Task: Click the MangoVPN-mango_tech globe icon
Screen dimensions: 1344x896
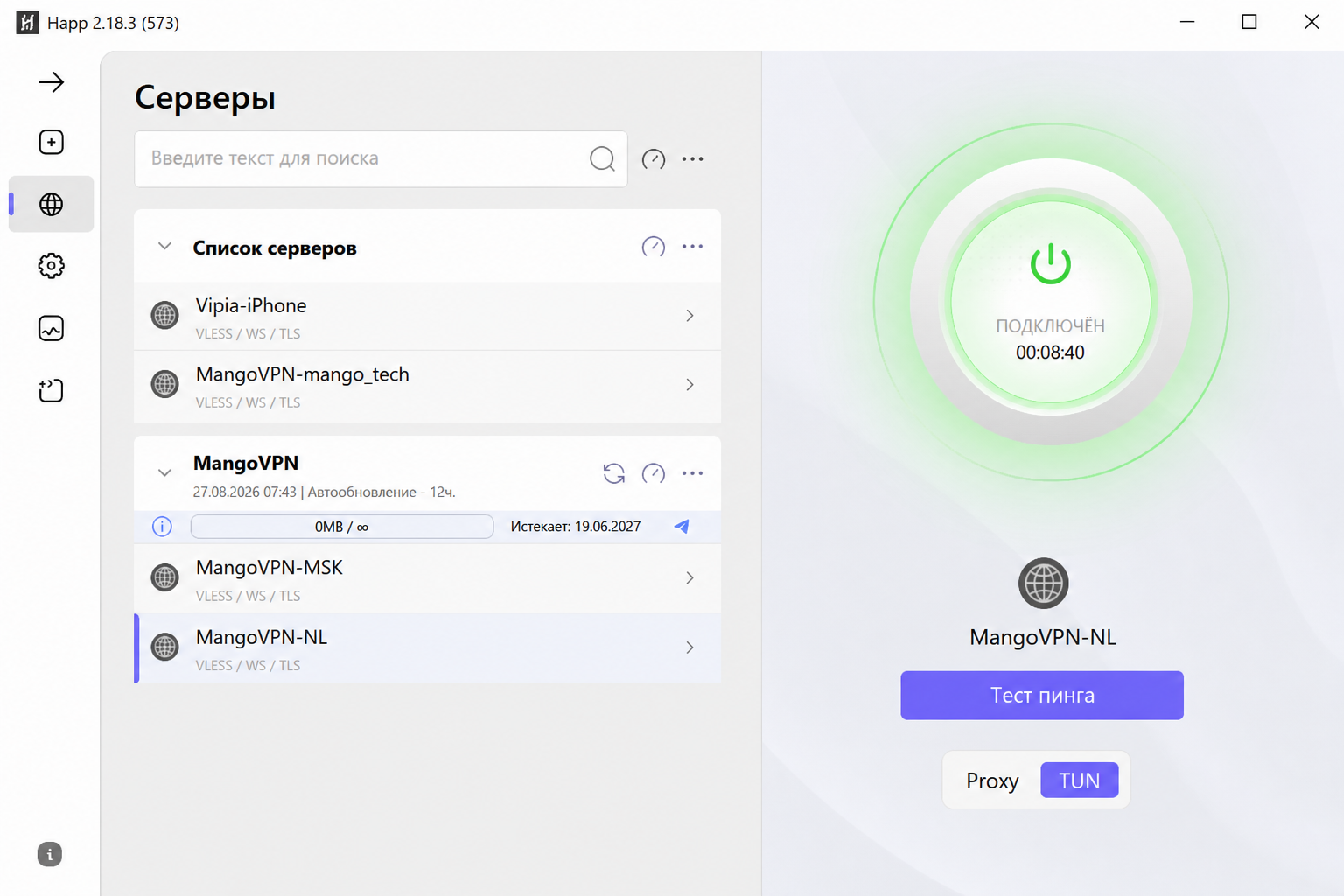Action: [165, 383]
